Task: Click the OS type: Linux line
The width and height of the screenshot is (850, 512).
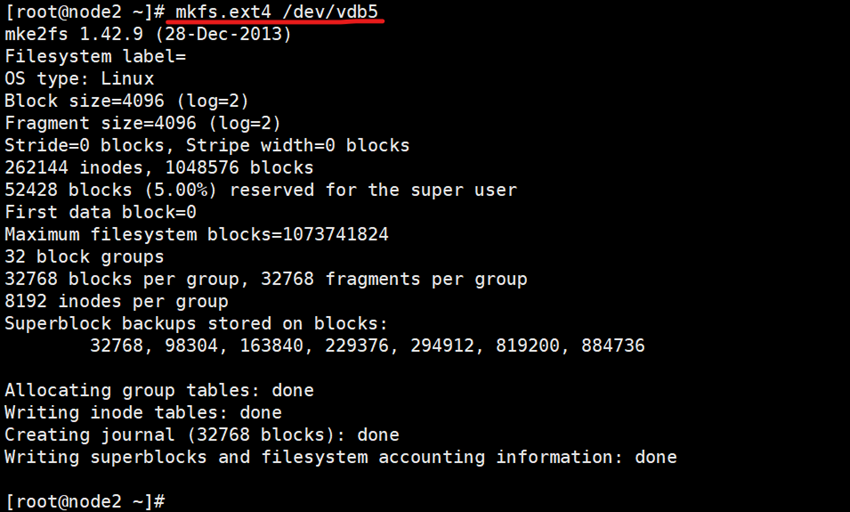Action: click(x=79, y=78)
